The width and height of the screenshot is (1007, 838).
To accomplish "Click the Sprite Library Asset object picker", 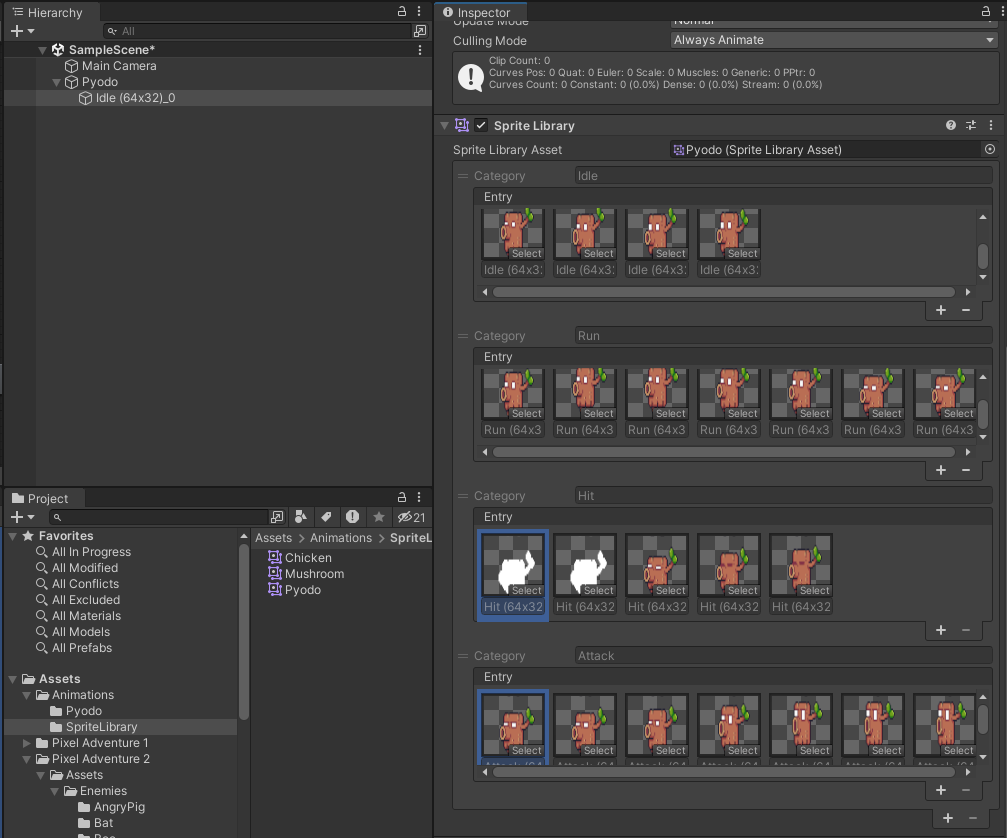I will [x=990, y=150].
